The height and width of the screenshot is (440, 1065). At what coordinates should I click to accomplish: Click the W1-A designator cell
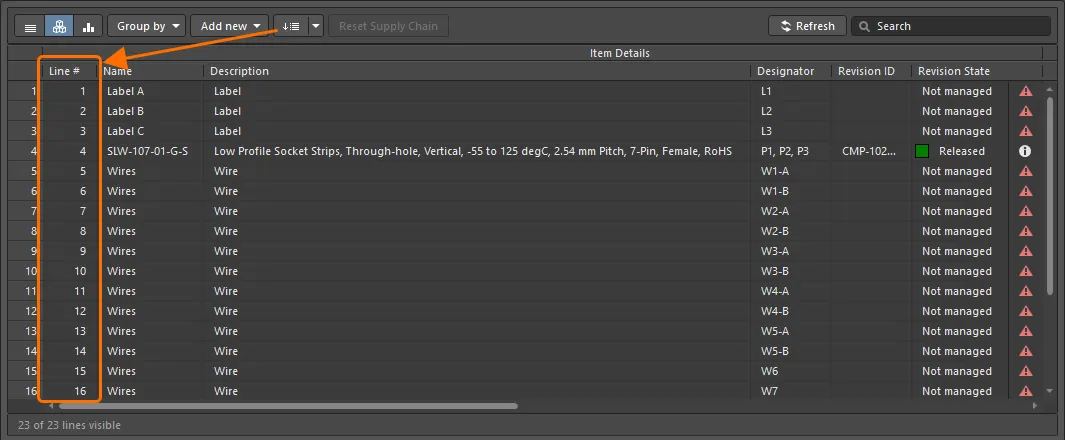(x=791, y=171)
